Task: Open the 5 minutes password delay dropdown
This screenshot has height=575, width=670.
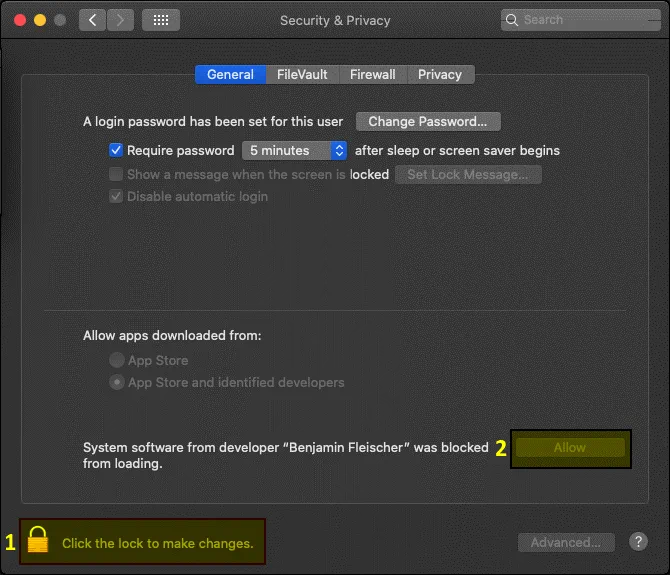Action: pos(294,151)
